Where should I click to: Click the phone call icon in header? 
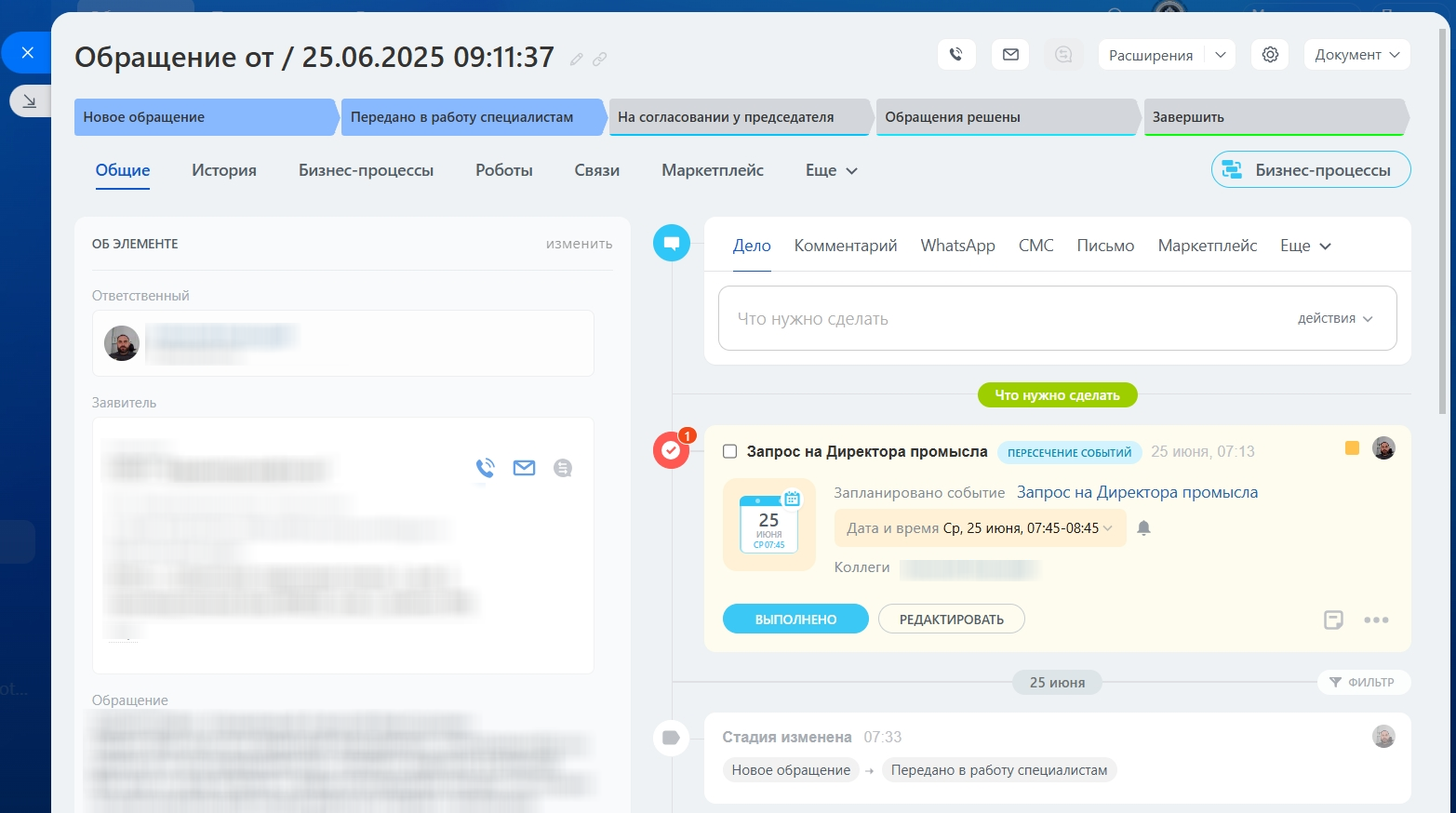click(955, 55)
